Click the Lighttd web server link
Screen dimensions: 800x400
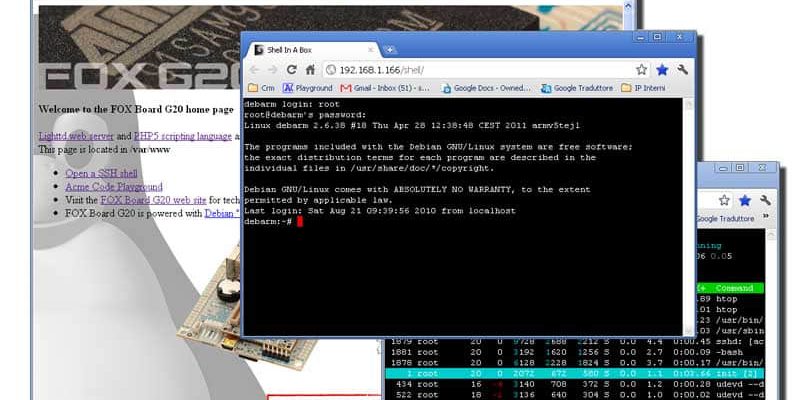click(76, 136)
